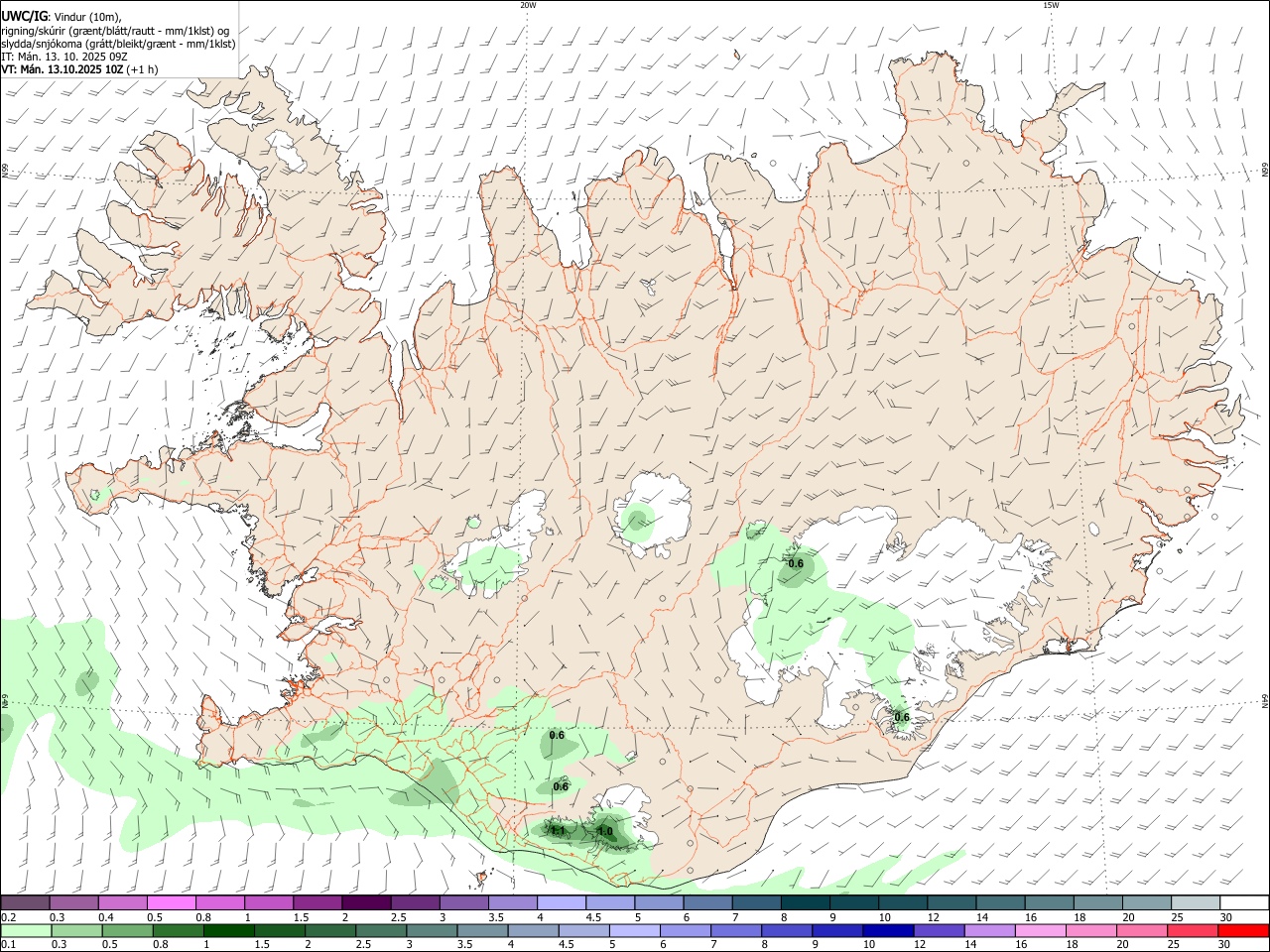
Task: Click the '0.2' label in the top legend
Action: (x=8, y=917)
